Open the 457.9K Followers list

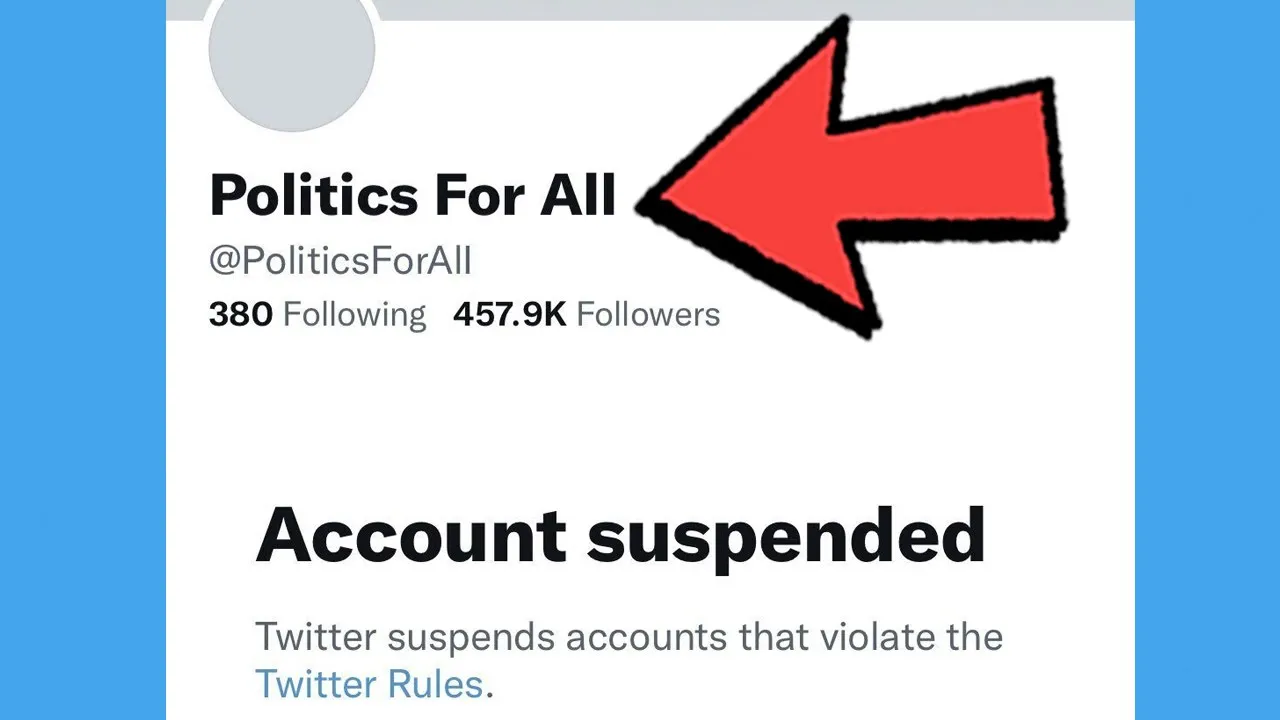(x=586, y=315)
